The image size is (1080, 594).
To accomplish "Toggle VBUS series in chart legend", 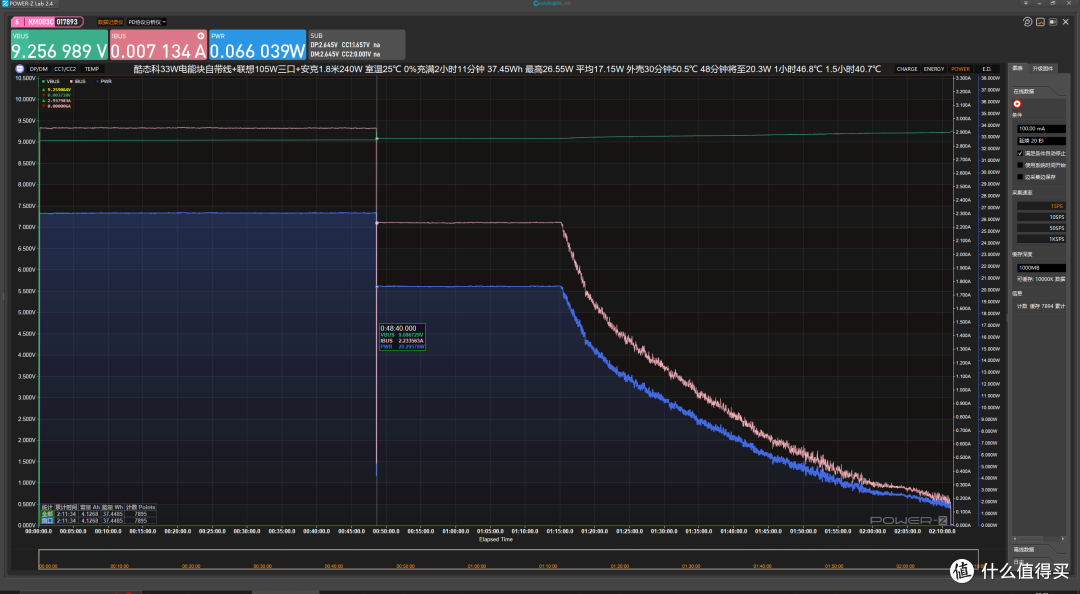I will (51, 81).
